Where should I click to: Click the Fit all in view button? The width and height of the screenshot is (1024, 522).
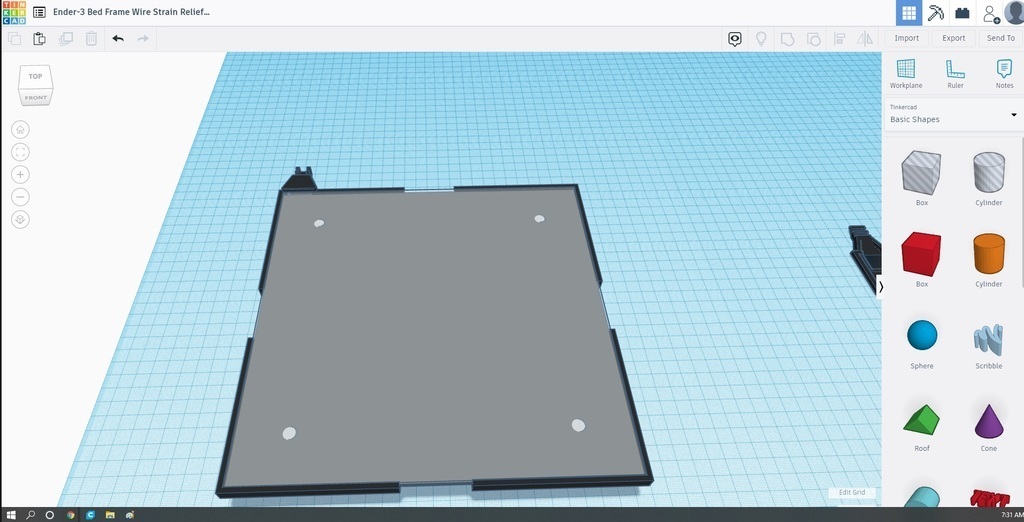point(20,152)
